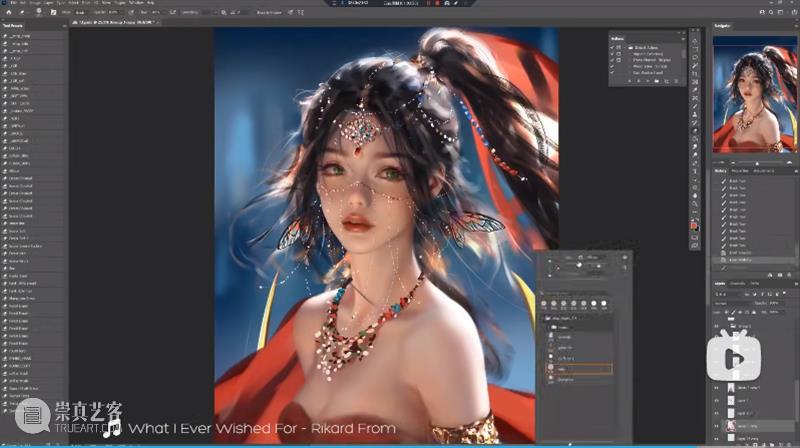Hide the selected portrait layer via eye icon
Image resolution: width=800 pixels, height=448 pixels.
716,426
